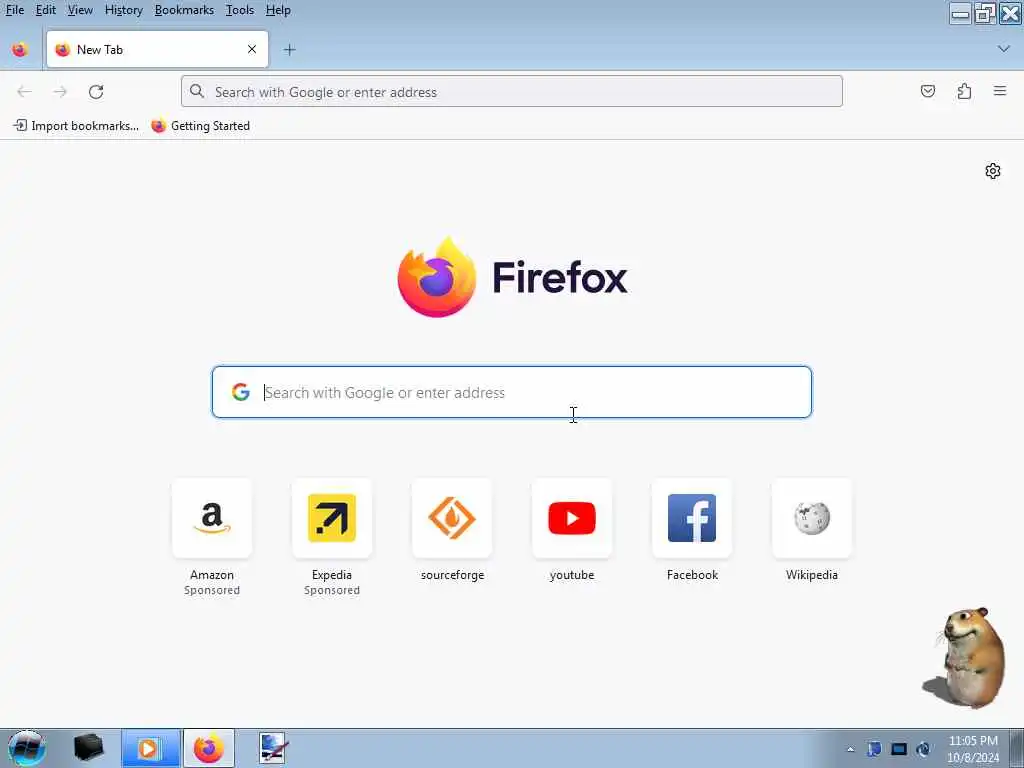Open the History menu

coord(123,10)
